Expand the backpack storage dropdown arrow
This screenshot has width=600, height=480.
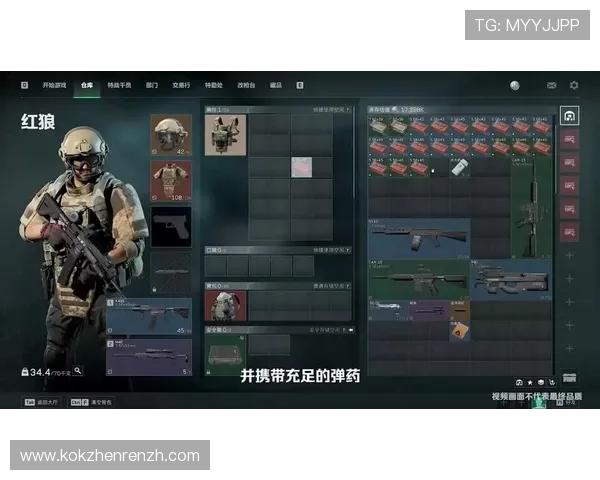347,286
